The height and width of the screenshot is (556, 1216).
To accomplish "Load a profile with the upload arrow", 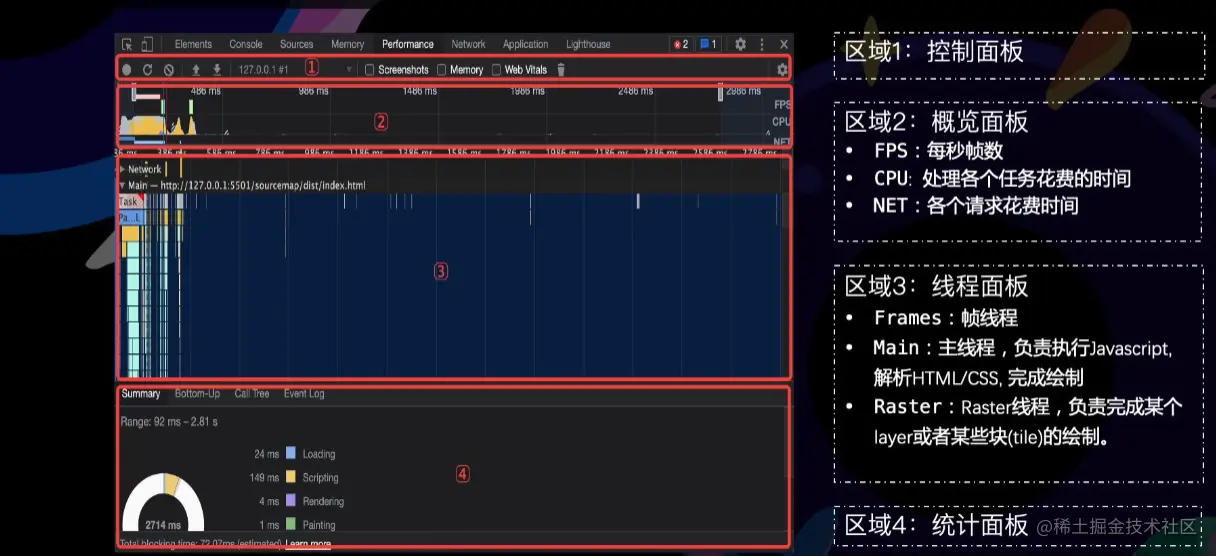I will pyautogui.click(x=196, y=70).
